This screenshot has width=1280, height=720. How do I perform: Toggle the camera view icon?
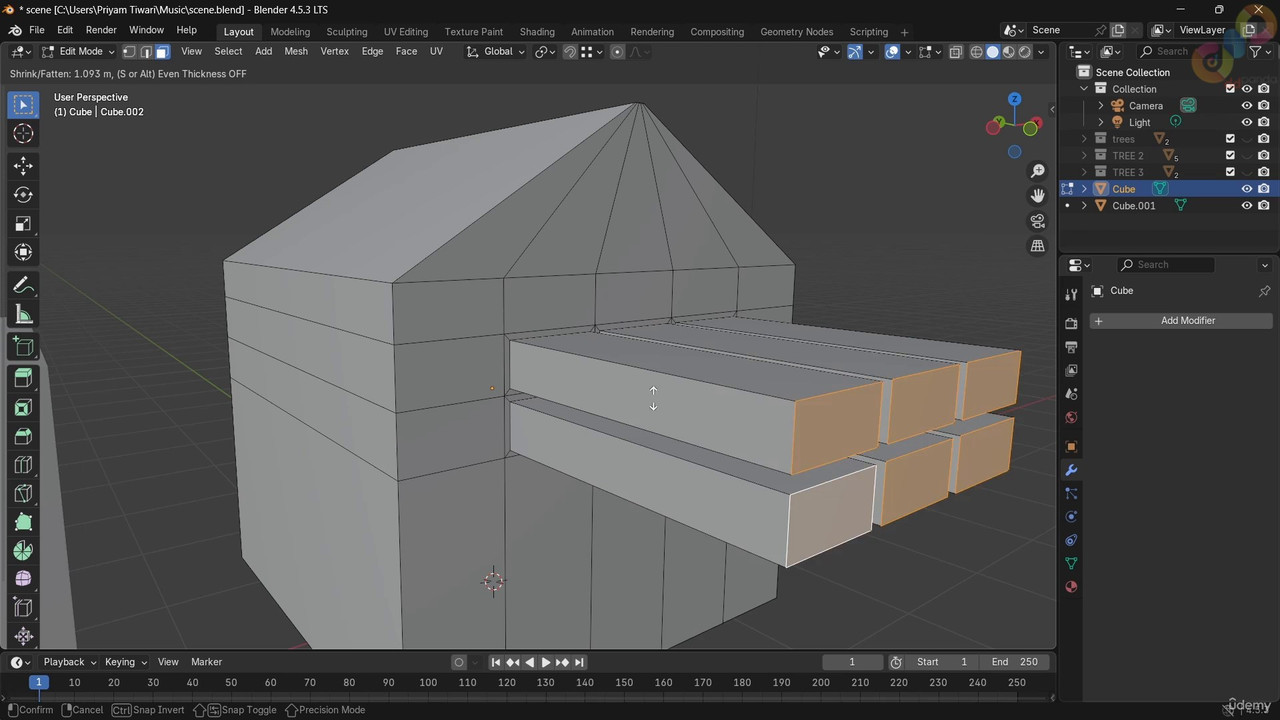point(1038,221)
